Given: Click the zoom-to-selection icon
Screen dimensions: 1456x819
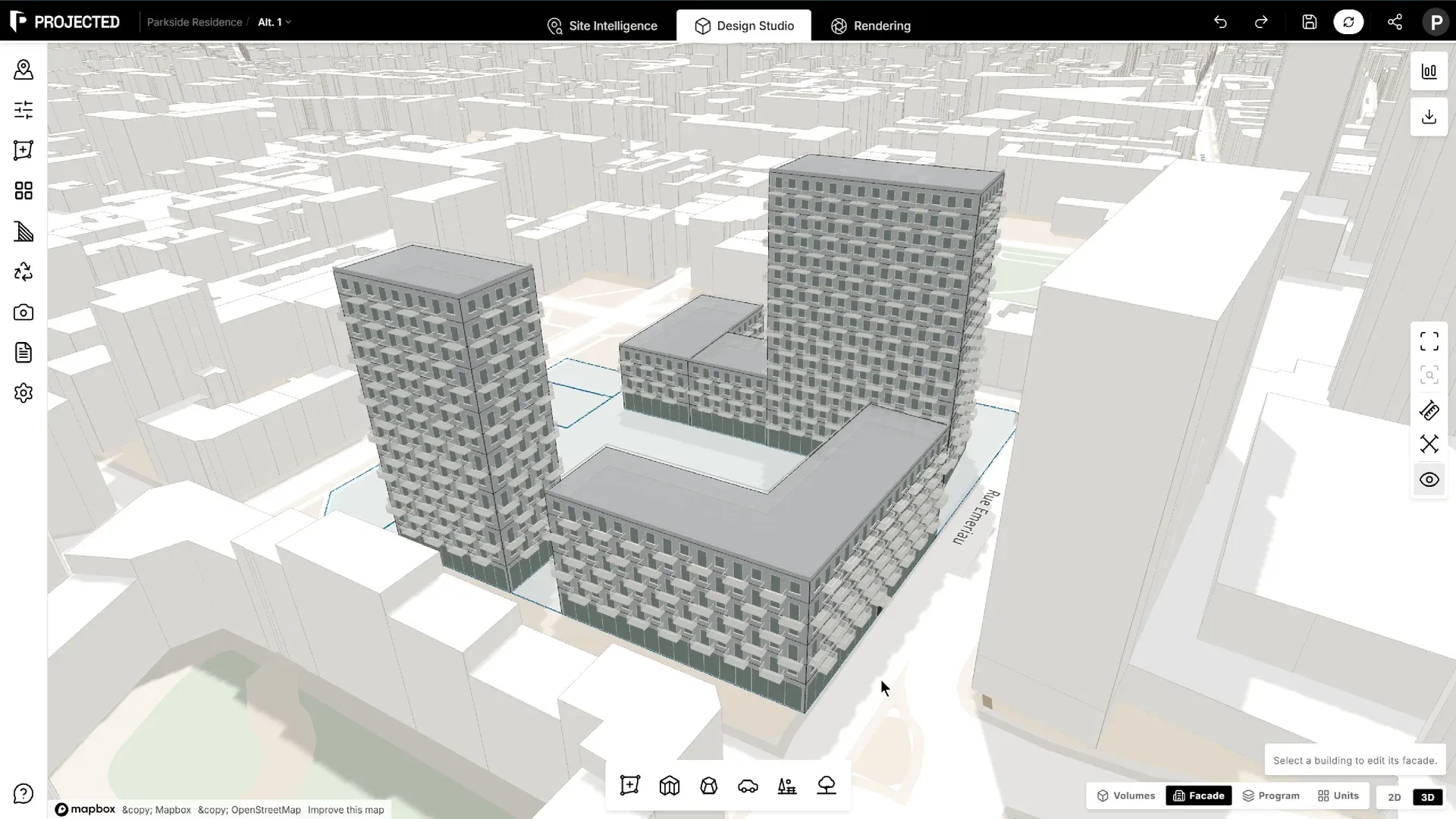Looking at the screenshot, I should pyautogui.click(x=1429, y=375).
